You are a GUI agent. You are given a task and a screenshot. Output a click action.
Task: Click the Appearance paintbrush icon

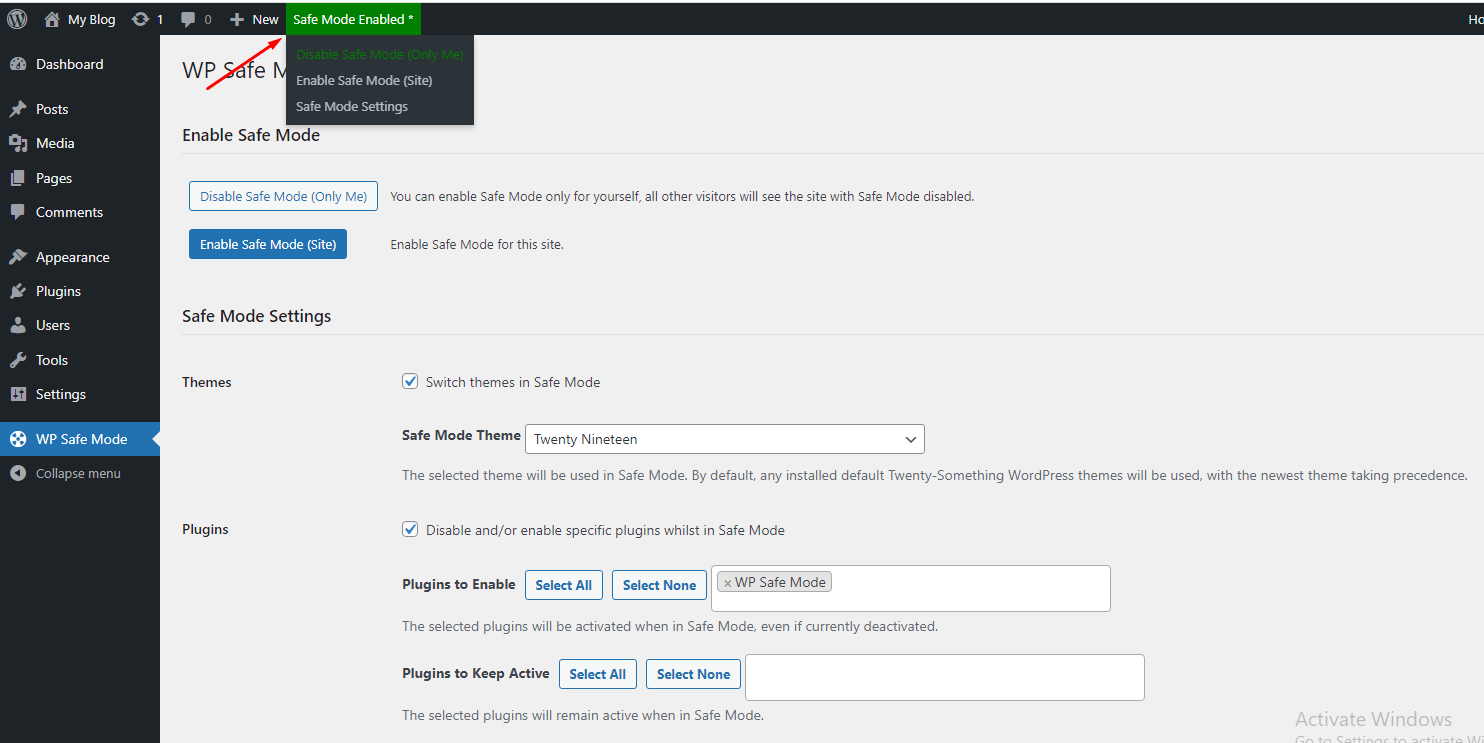17,256
